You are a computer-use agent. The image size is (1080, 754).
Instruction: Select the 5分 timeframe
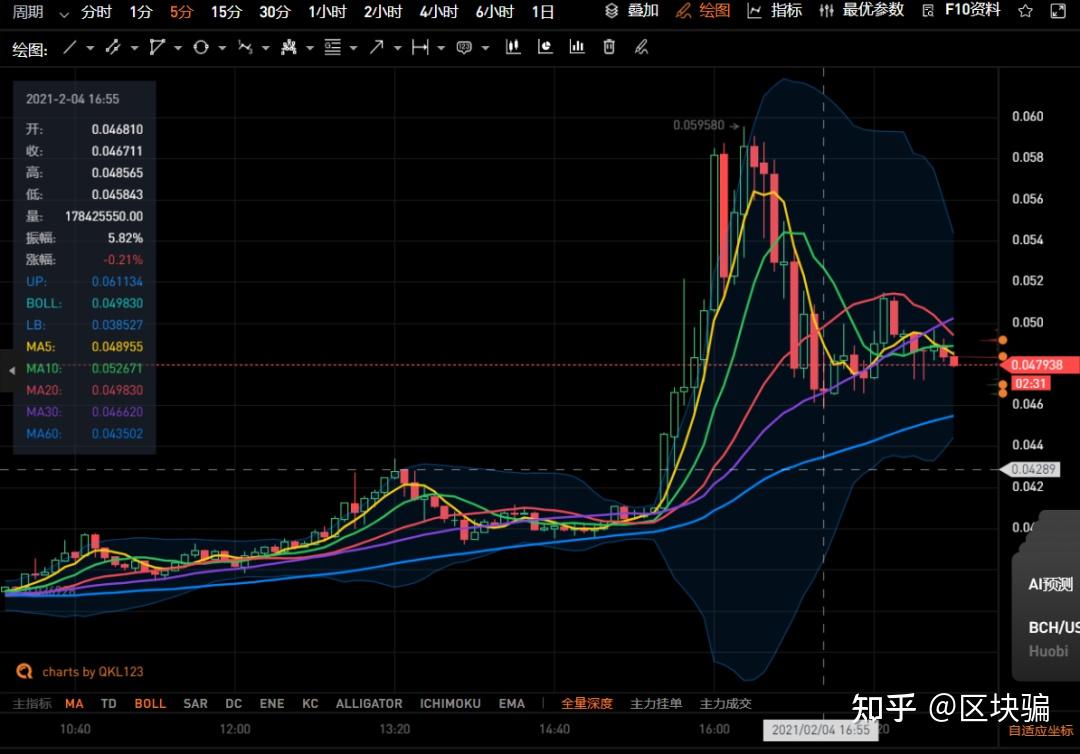tap(182, 12)
